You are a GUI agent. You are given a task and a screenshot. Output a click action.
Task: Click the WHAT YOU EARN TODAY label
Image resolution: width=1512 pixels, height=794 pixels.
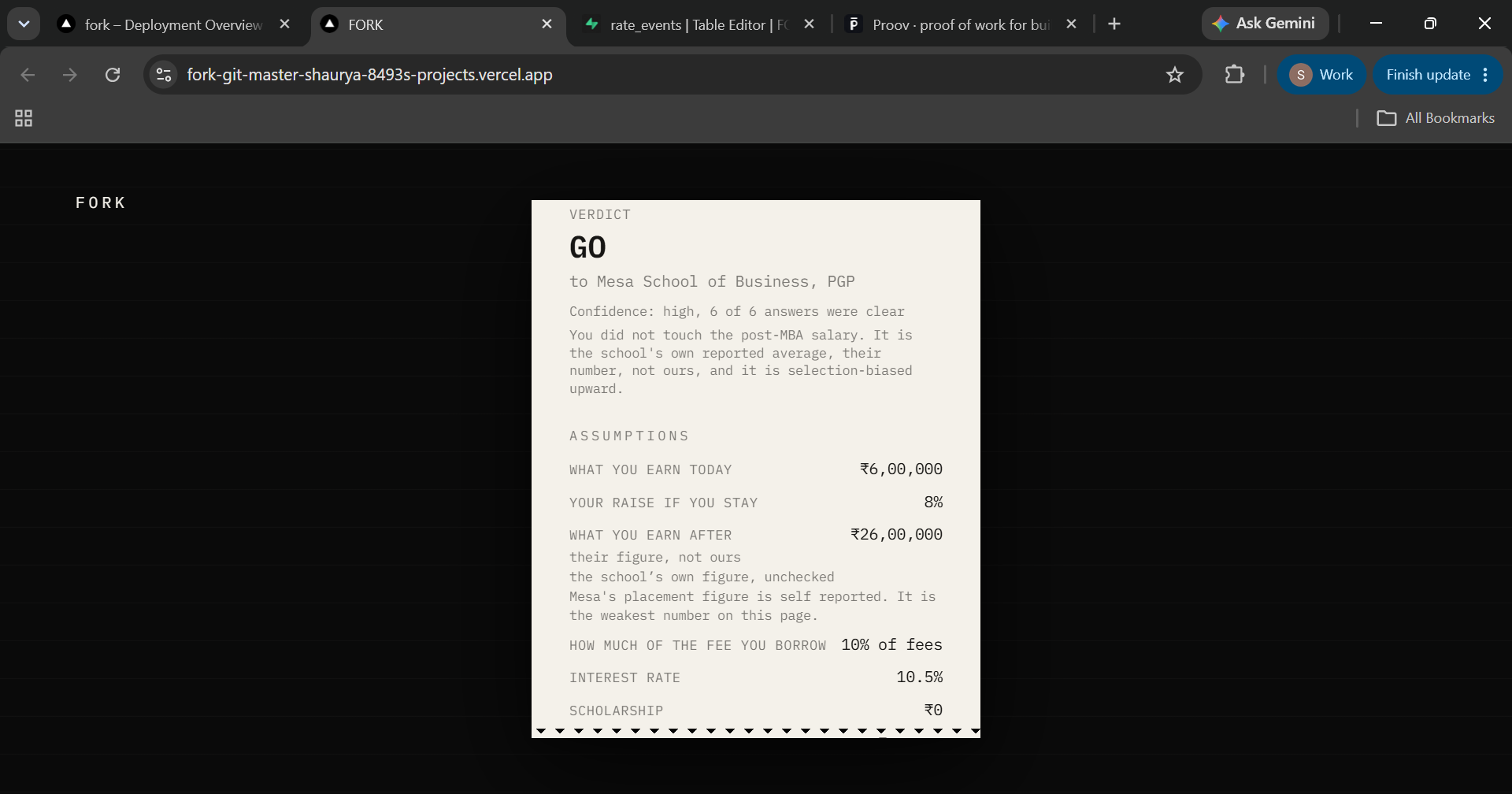tap(650, 470)
